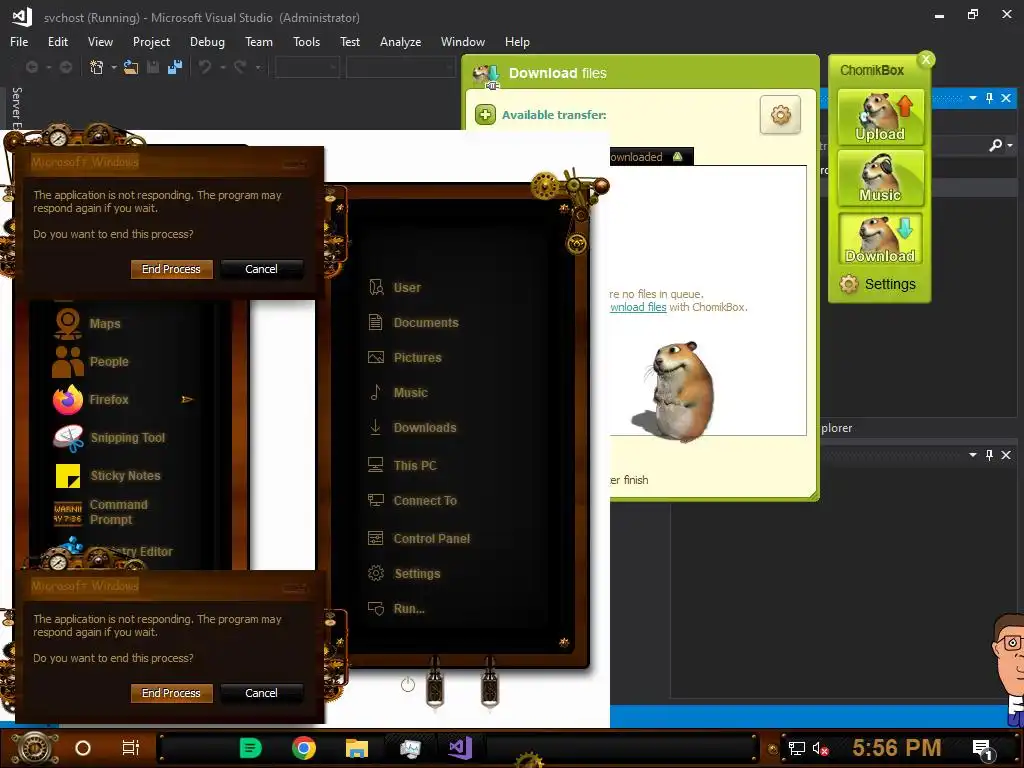The width and height of the screenshot is (1024, 768).
Task: Click End Process in lower not-responding dialog
Action: coord(171,693)
